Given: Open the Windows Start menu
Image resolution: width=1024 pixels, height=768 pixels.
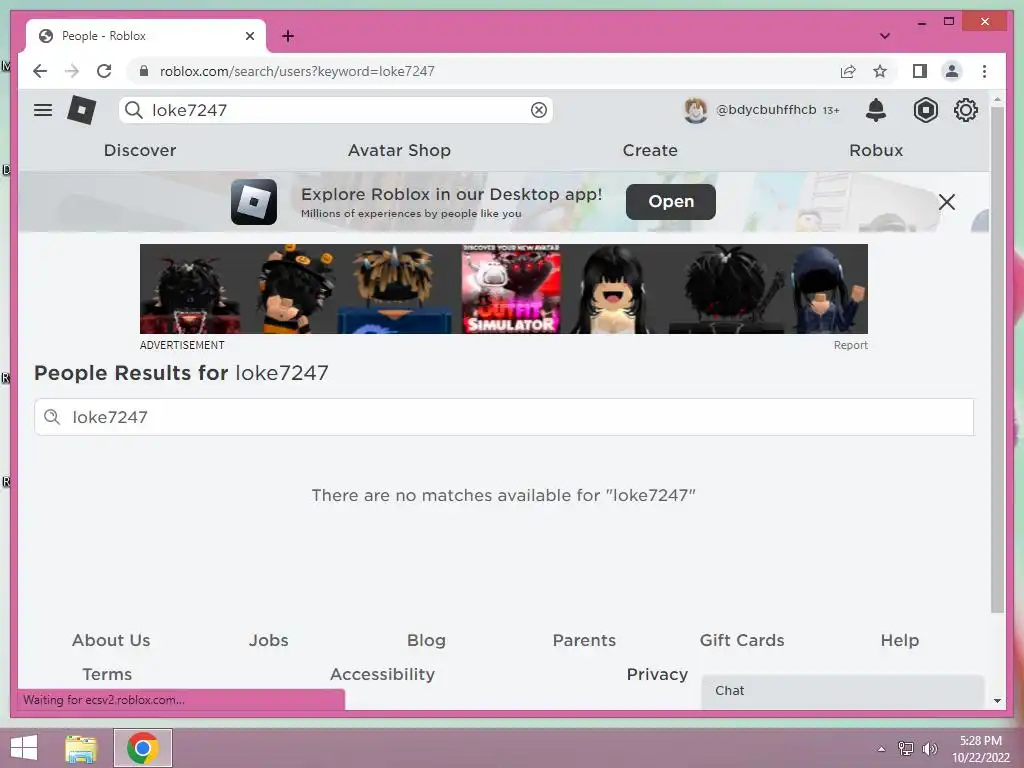Looking at the screenshot, I should [x=24, y=748].
